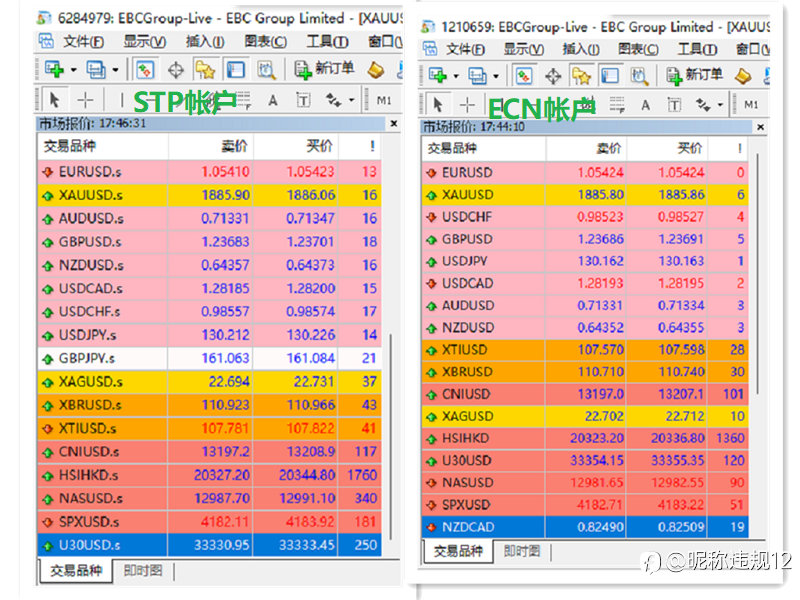Expand arrows tool dropdown in STP window
Viewport: 800px width, 600px height.
point(352,101)
